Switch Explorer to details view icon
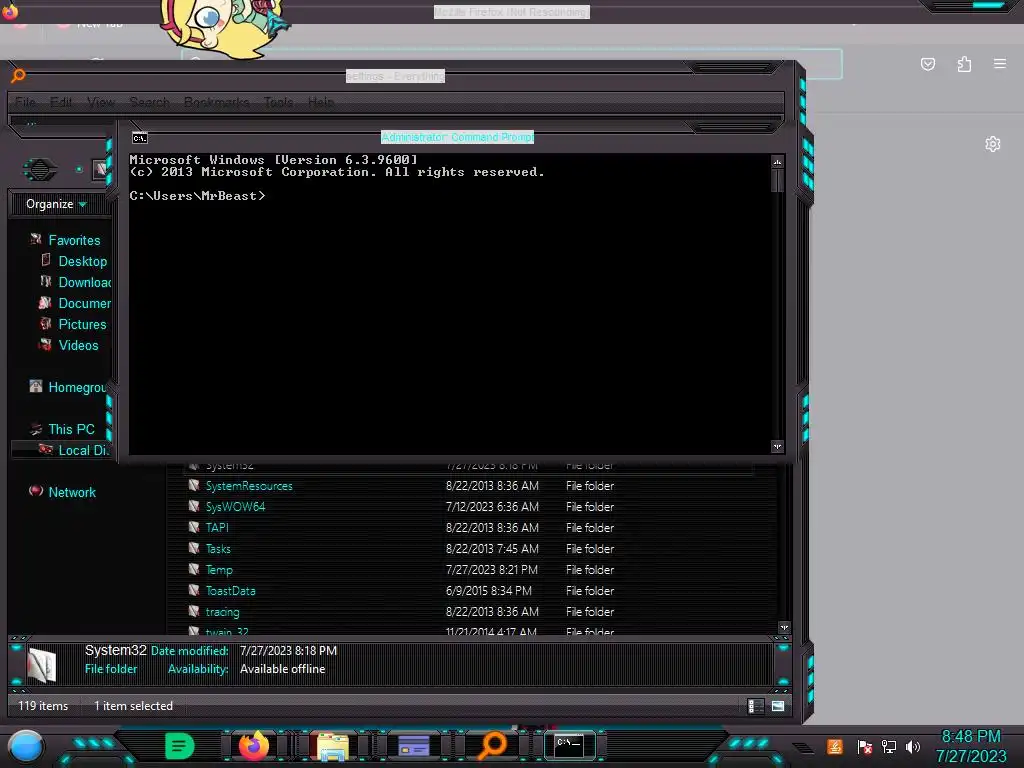1024x768 pixels. [755, 706]
